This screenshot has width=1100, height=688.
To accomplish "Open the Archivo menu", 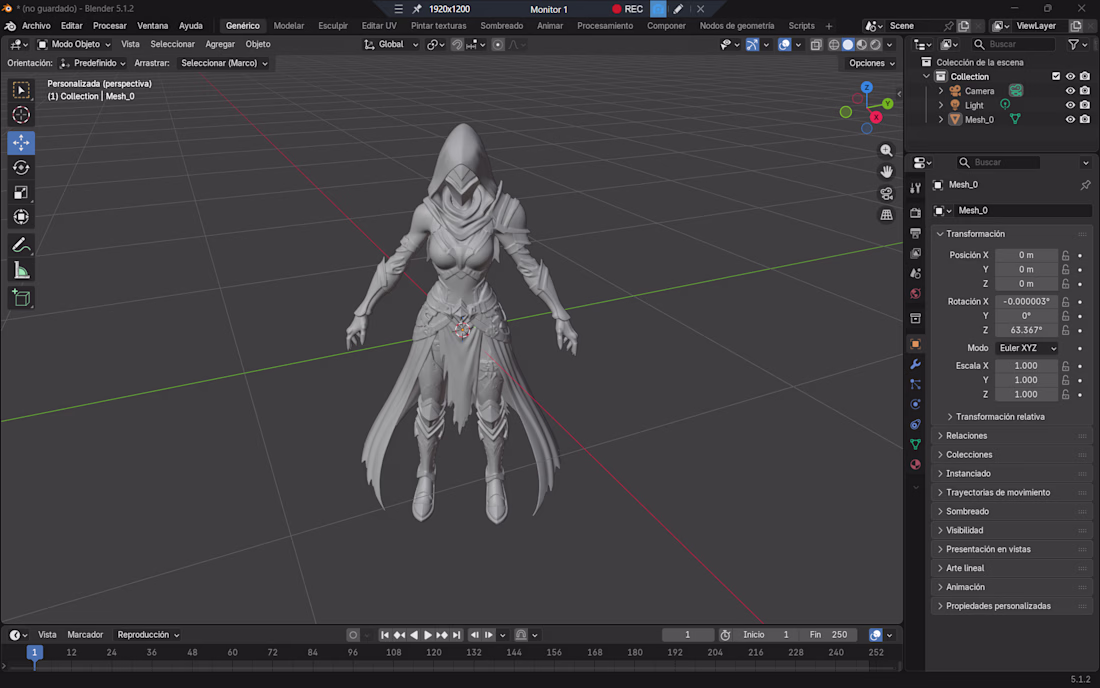I will click(x=36, y=26).
